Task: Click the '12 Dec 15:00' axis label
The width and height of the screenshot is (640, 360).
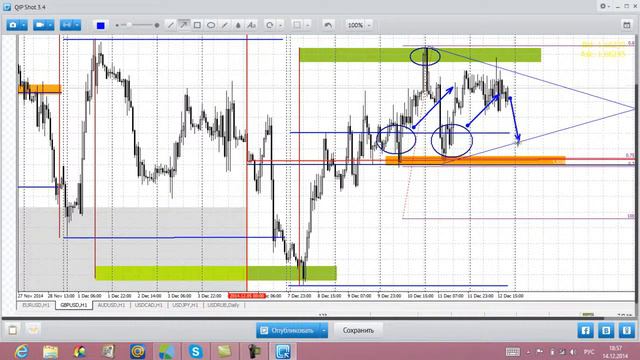Action: point(511,296)
